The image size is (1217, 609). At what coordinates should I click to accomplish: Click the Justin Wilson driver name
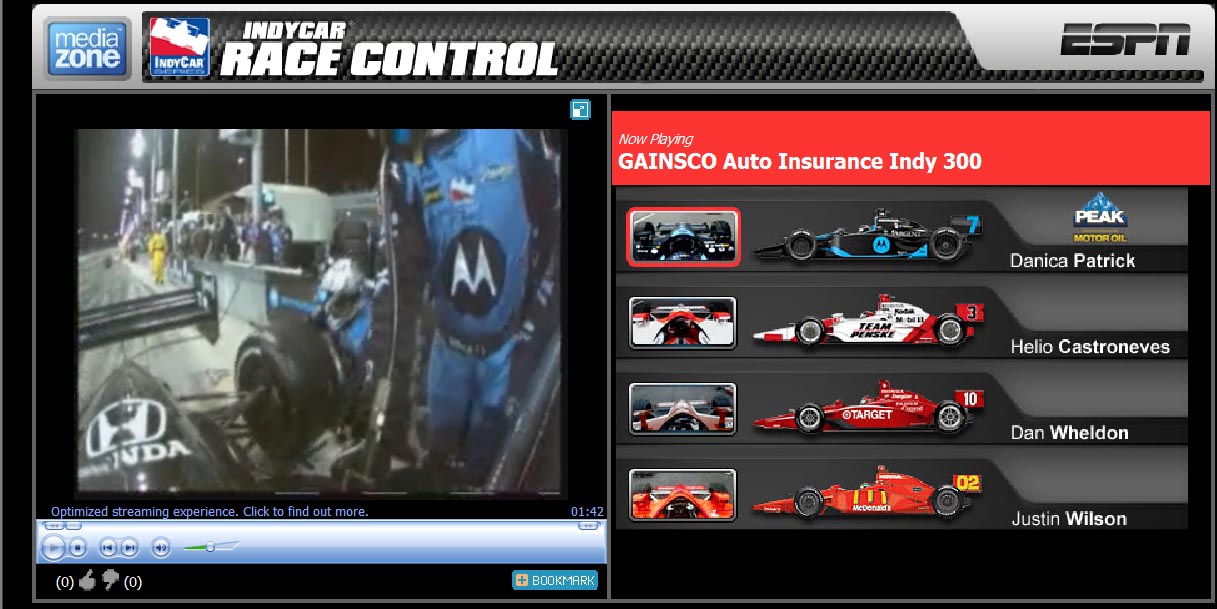[1068, 518]
